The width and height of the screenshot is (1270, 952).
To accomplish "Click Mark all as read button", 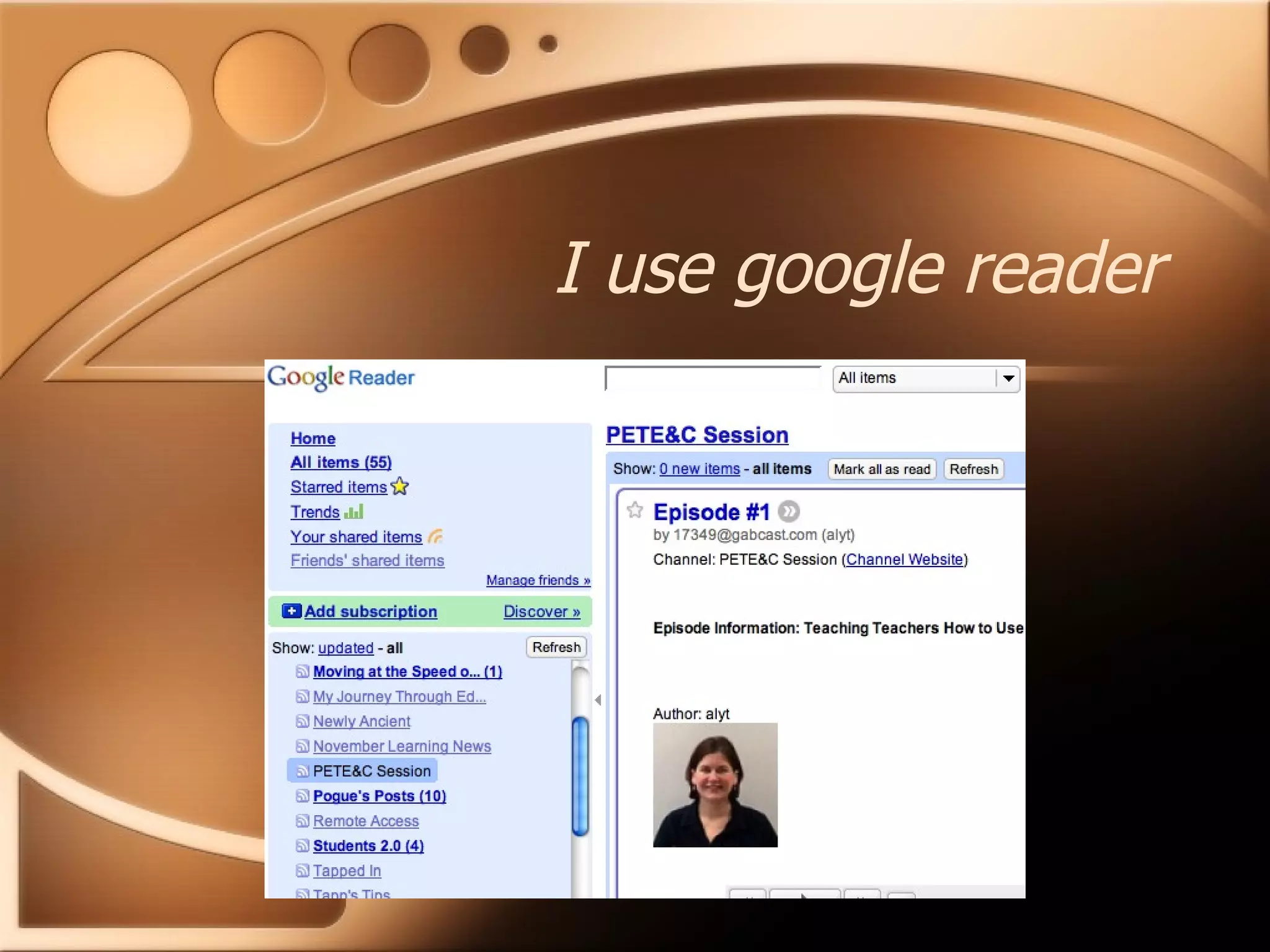I will pyautogui.click(x=882, y=469).
